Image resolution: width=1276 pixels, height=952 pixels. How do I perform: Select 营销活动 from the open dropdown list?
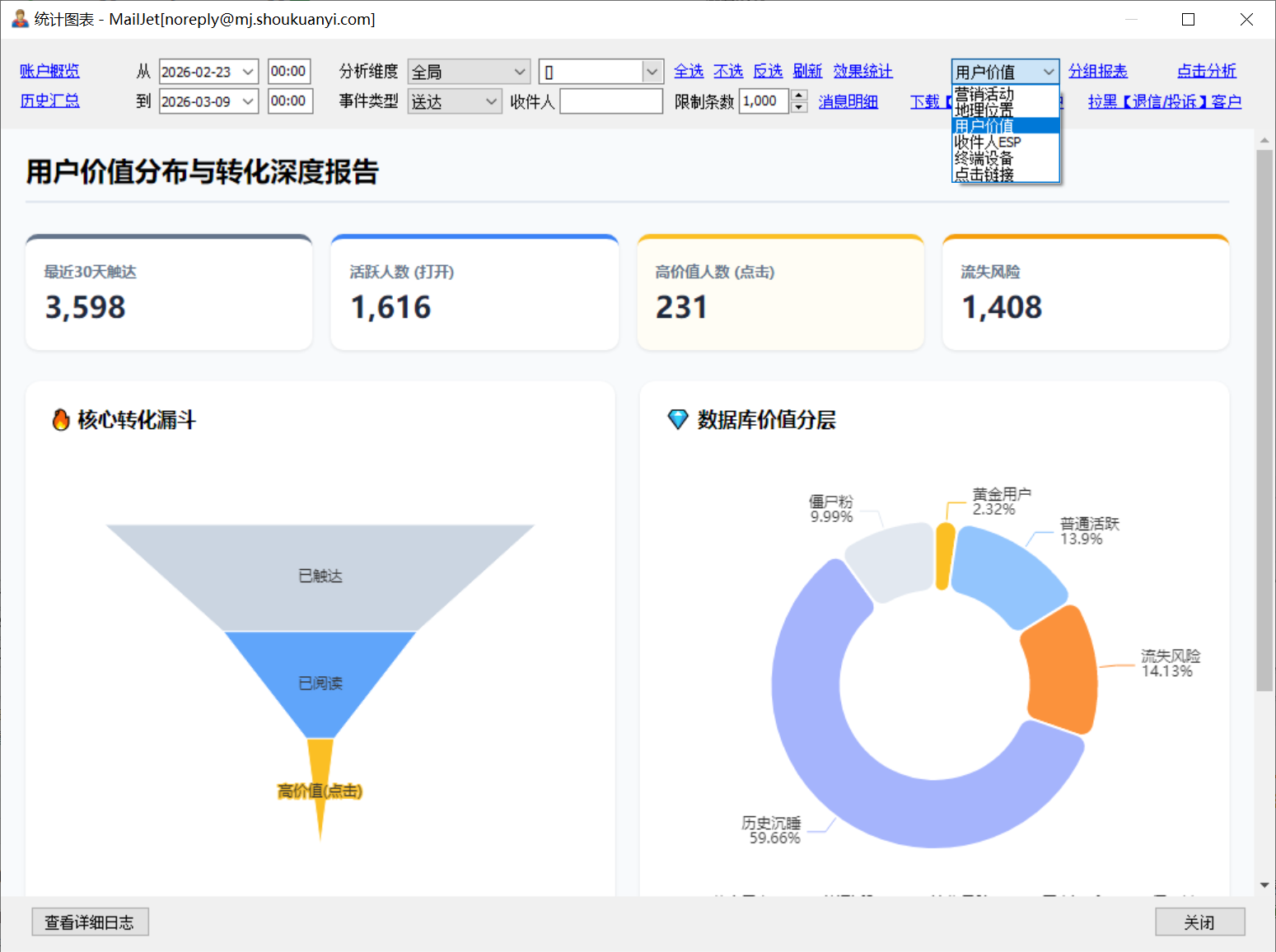(984, 94)
